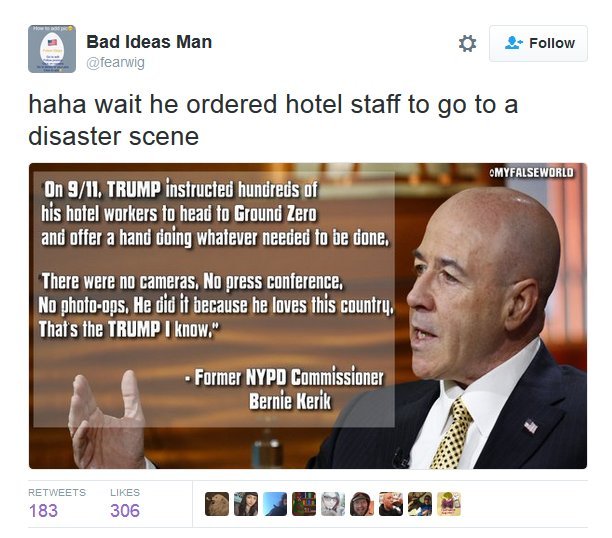Click third liker avatar with blue sky
Screen dimensions: 612x538
click(275, 504)
